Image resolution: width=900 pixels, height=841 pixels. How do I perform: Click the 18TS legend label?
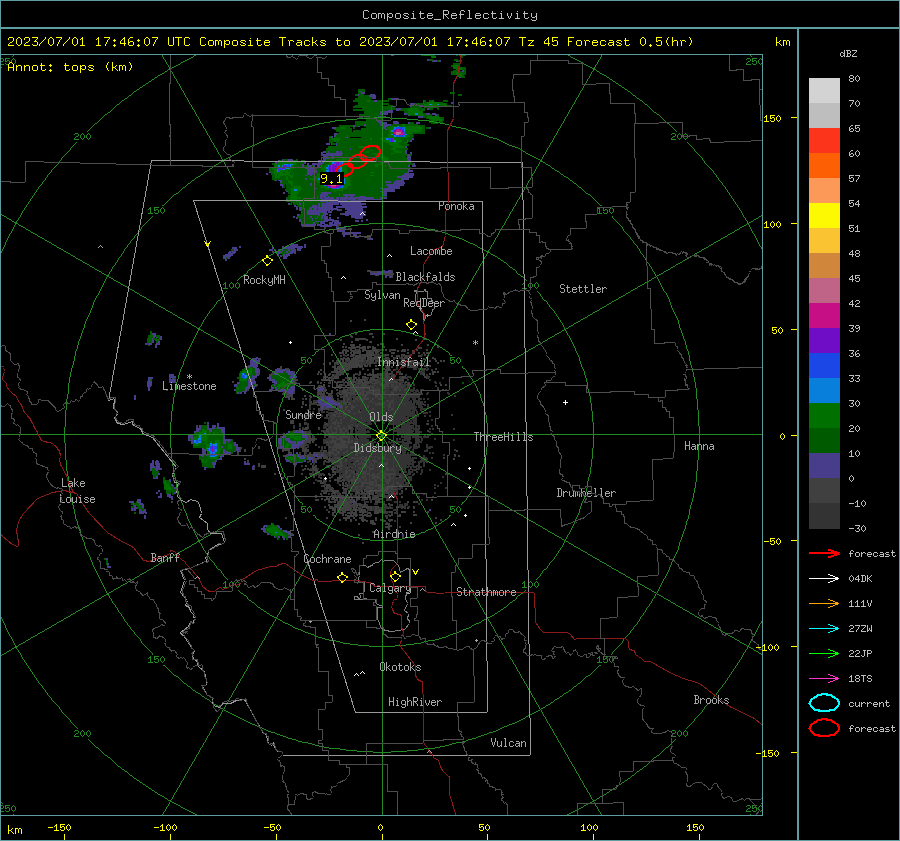point(860,679)
